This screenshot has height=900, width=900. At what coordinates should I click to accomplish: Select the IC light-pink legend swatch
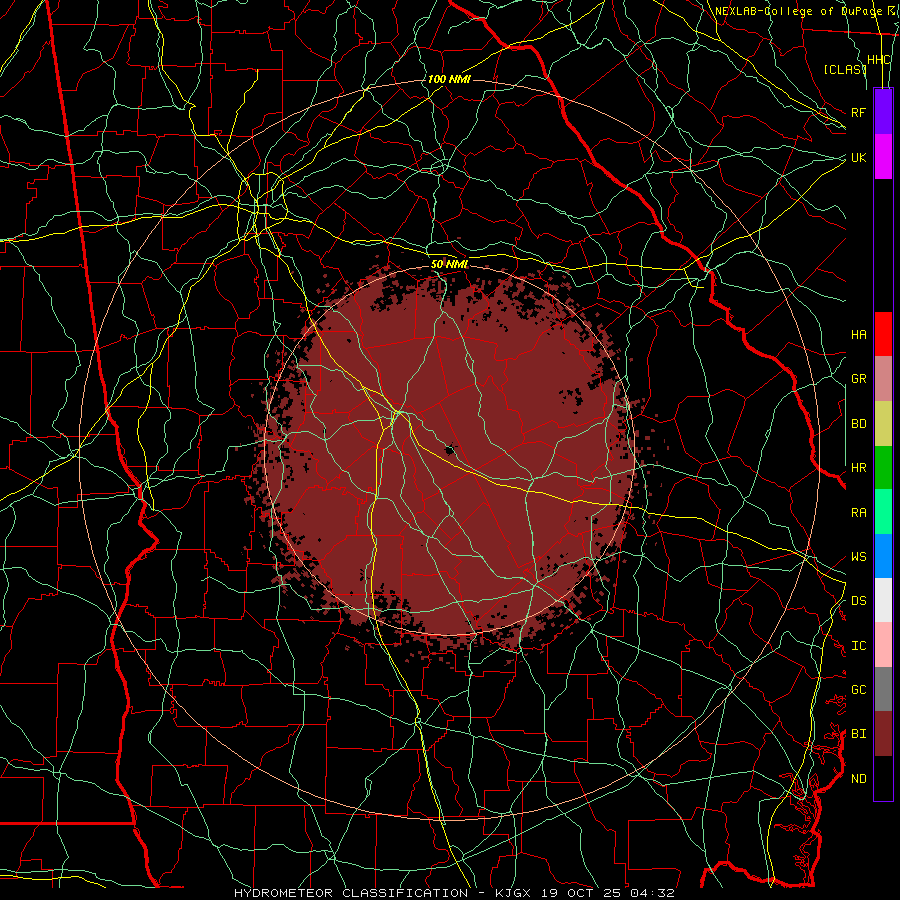(x=883, y=645)
